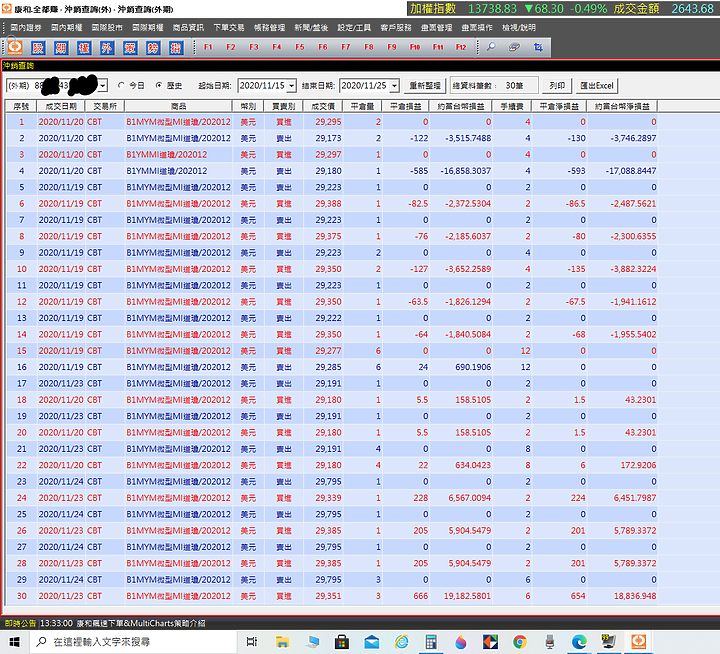720x654 pixels.
Task: Click the Windows taskbar search box
Action: tap(133, 642)
